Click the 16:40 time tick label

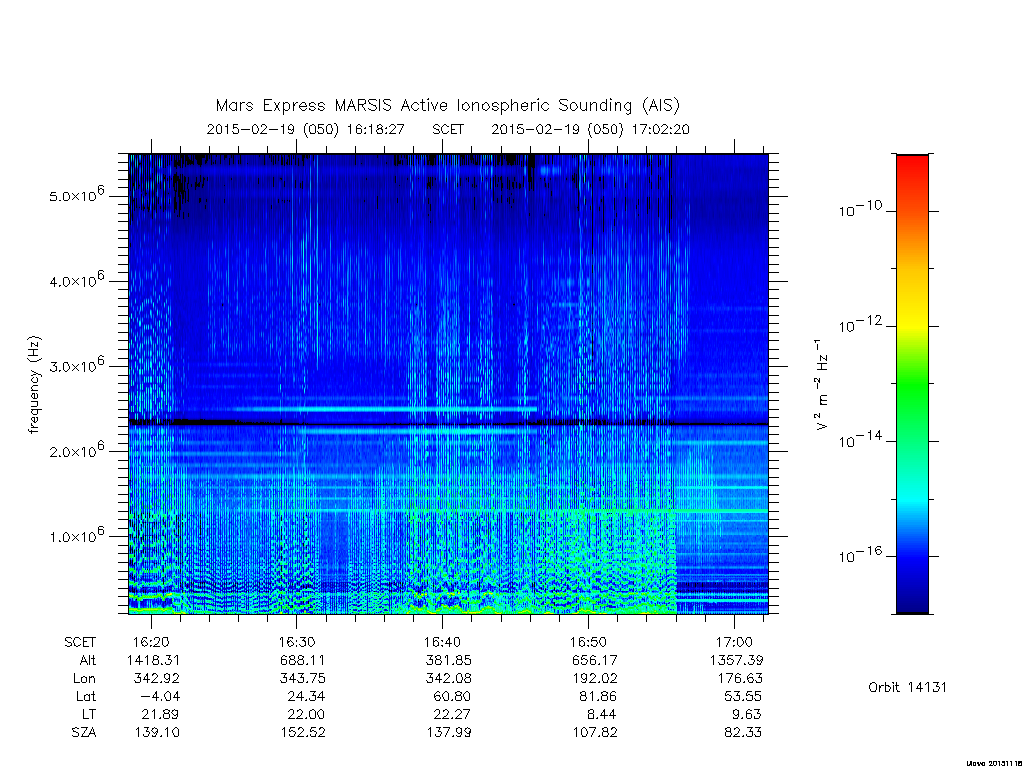pyautogui.click(x=442, y=642)
